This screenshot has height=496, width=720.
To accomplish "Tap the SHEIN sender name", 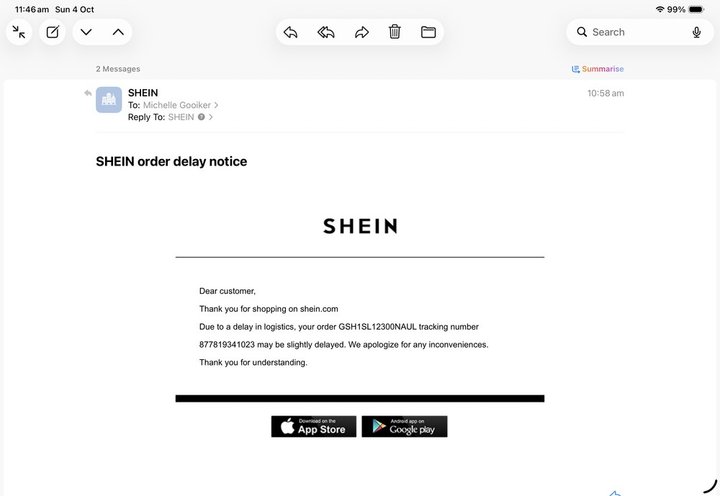I will pyautogui.click(x=143, y=93).
